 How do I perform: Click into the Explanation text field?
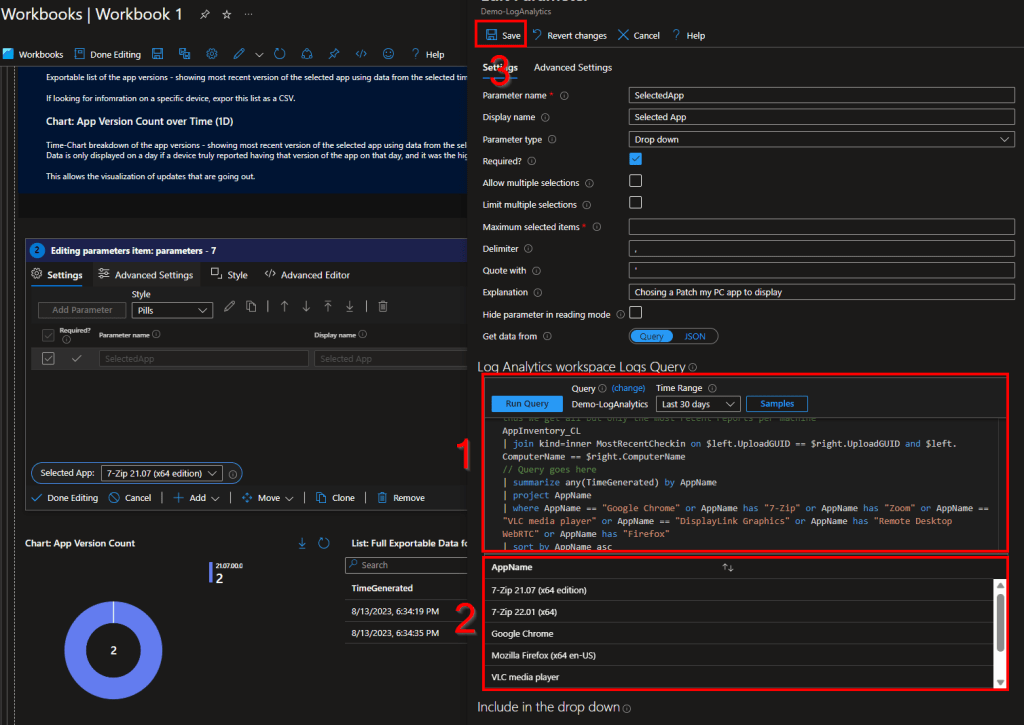point(821,292)
